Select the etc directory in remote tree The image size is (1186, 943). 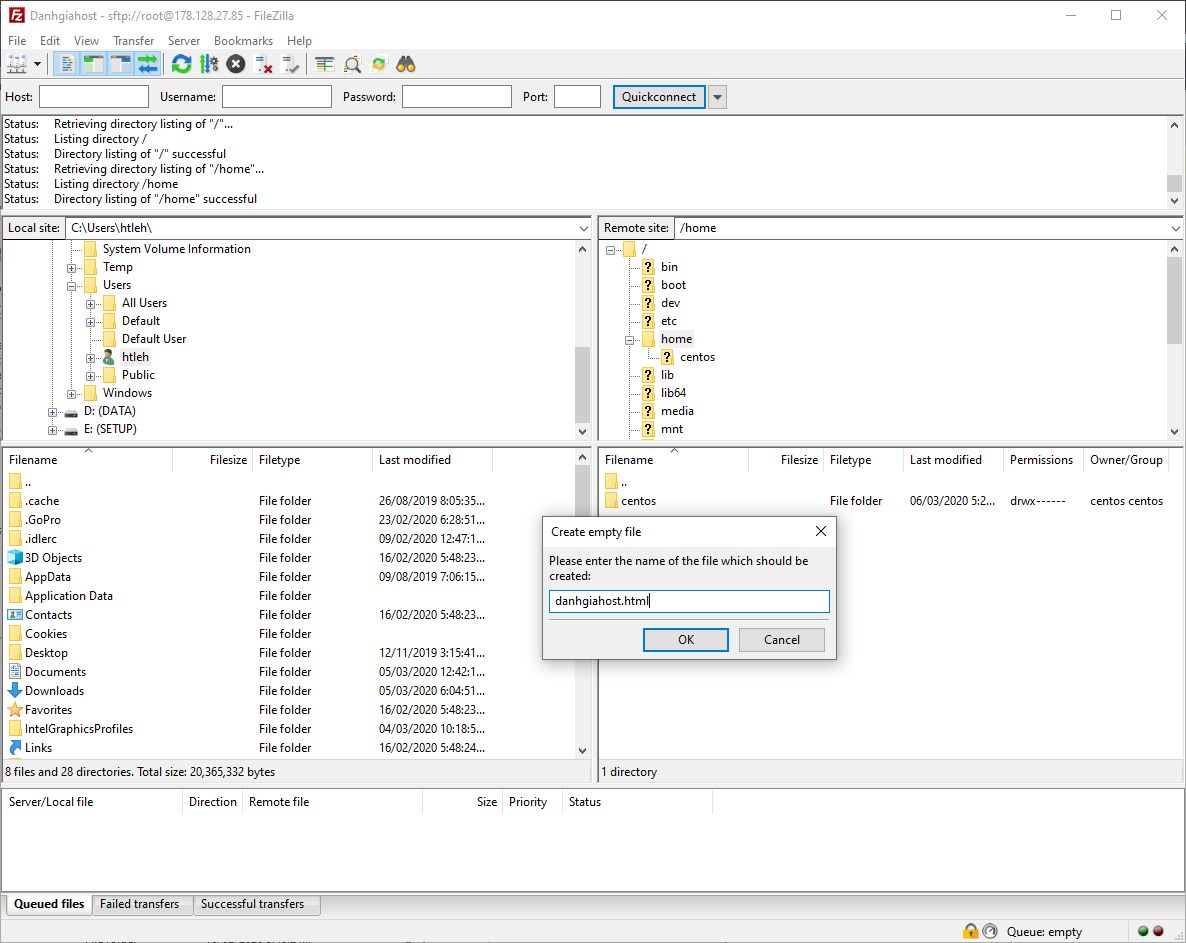click(669, 321)
